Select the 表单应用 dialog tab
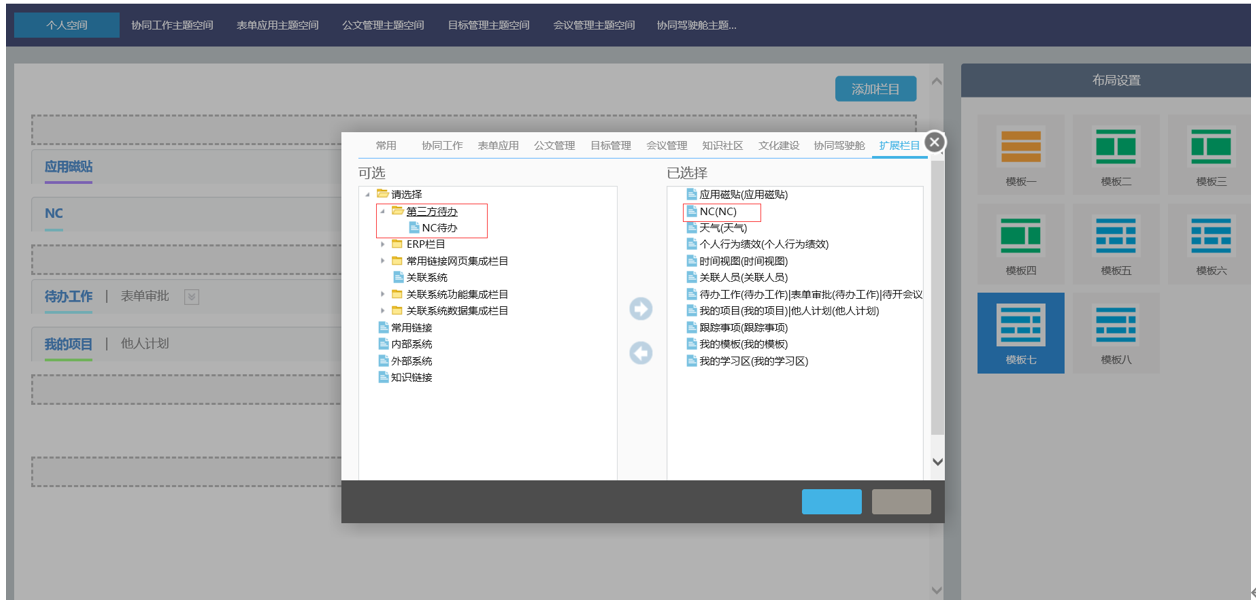This screenshot has width=1256, height=613. pyautogui.click(x=498, y=146)
